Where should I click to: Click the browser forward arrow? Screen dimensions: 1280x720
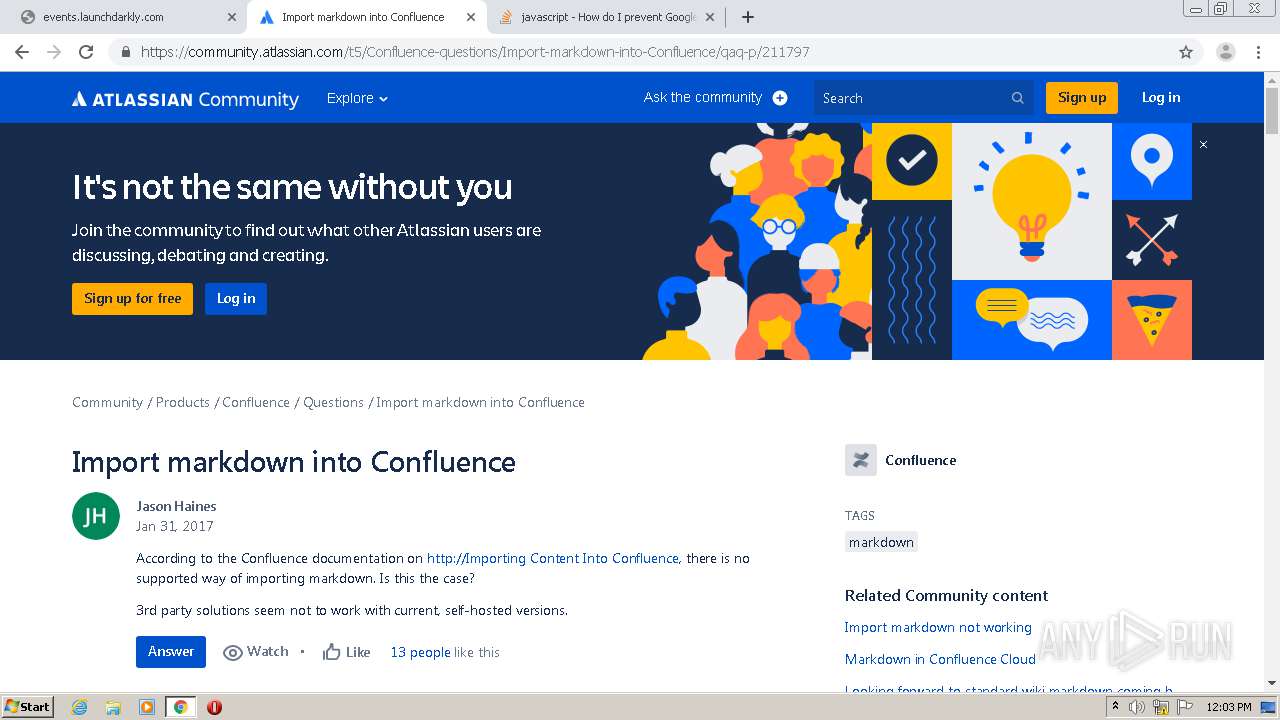[x=54, y=52]
